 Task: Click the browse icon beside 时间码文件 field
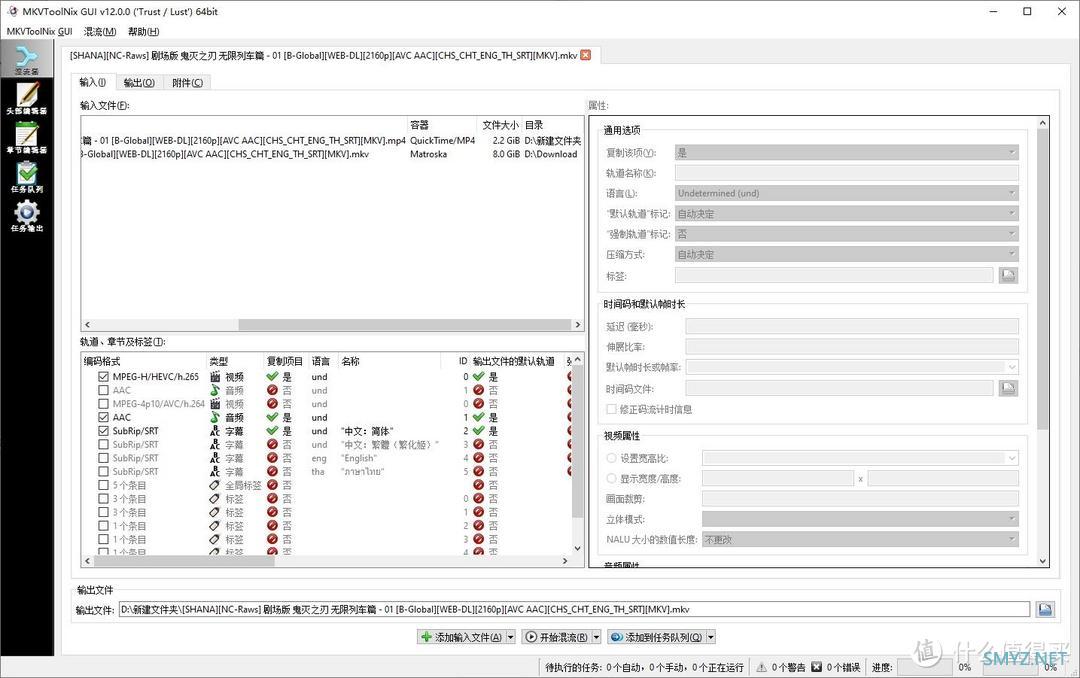(1008, 388)
